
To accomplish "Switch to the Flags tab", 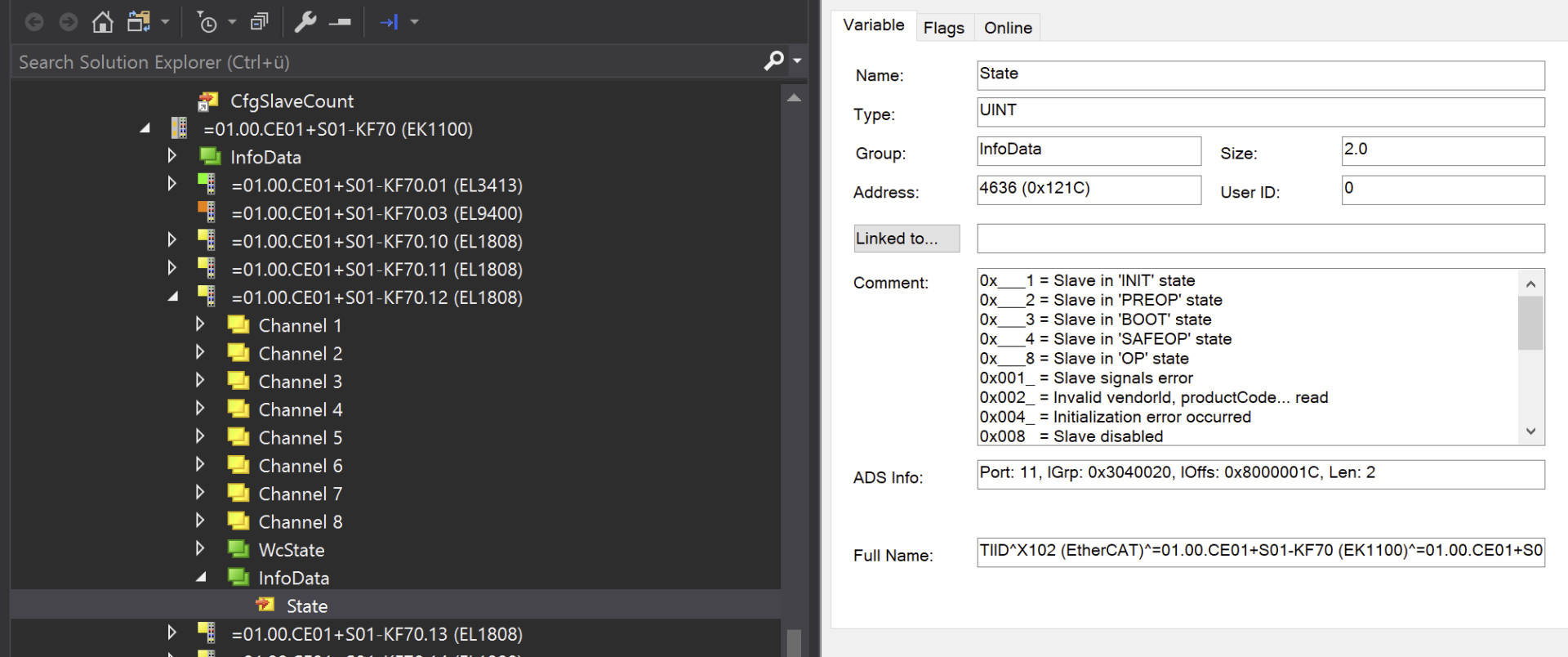I will click(x=944, y=28).
